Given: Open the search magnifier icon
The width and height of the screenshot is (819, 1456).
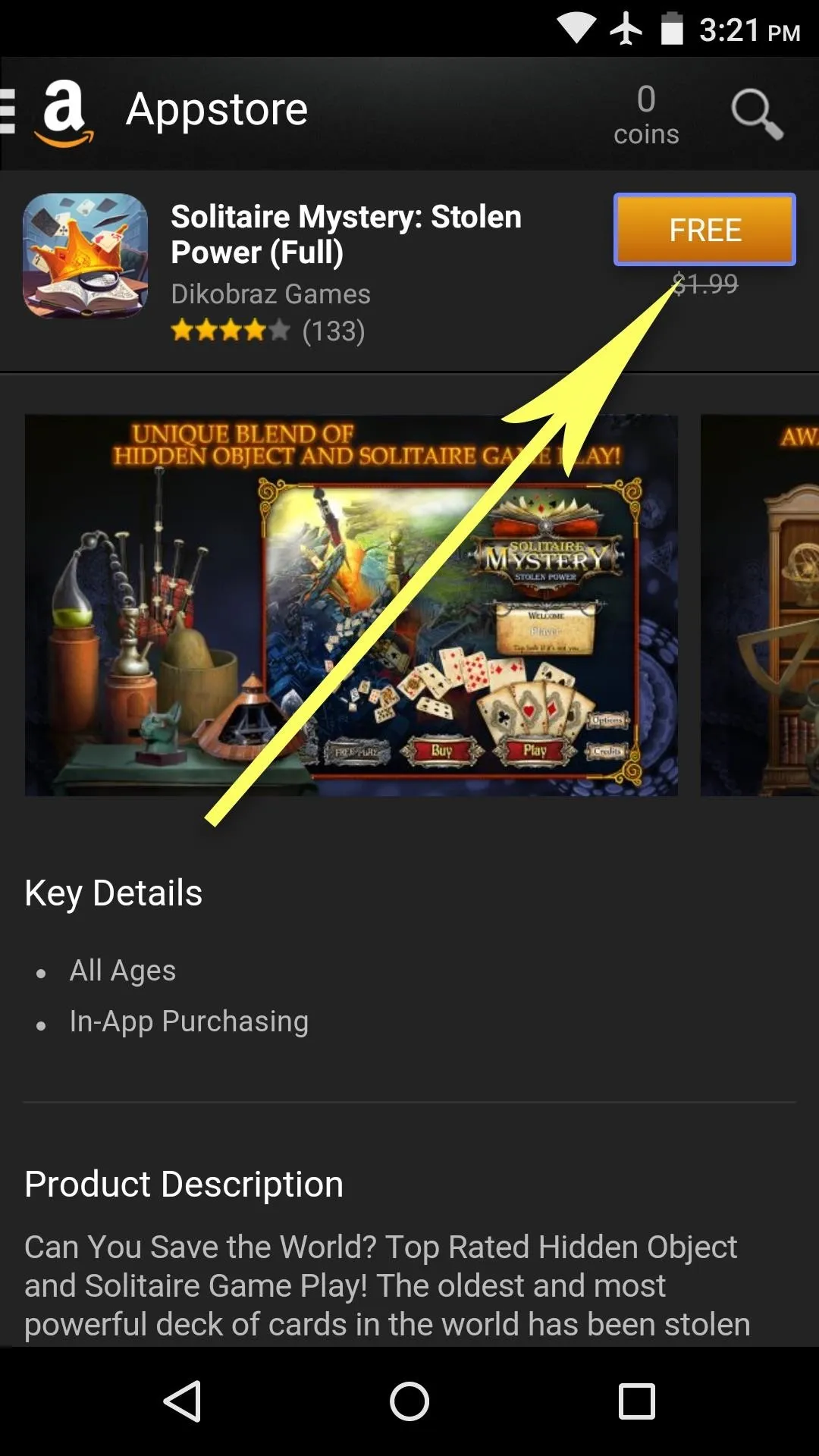Looking at the screenshot, I should click(x=756, y=114).
